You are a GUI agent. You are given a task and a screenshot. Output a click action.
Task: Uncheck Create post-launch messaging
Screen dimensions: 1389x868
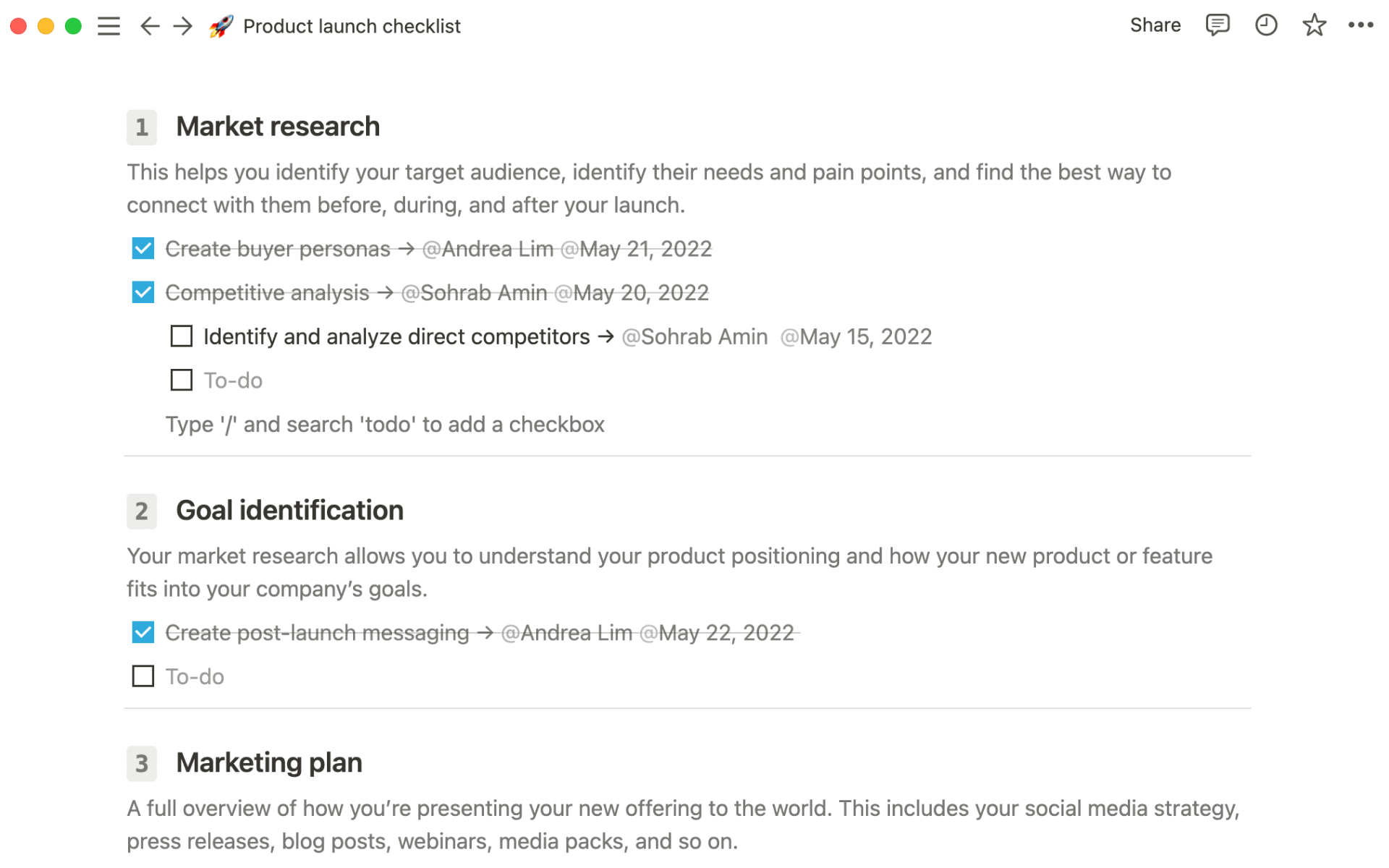click(x=143, y=631)
